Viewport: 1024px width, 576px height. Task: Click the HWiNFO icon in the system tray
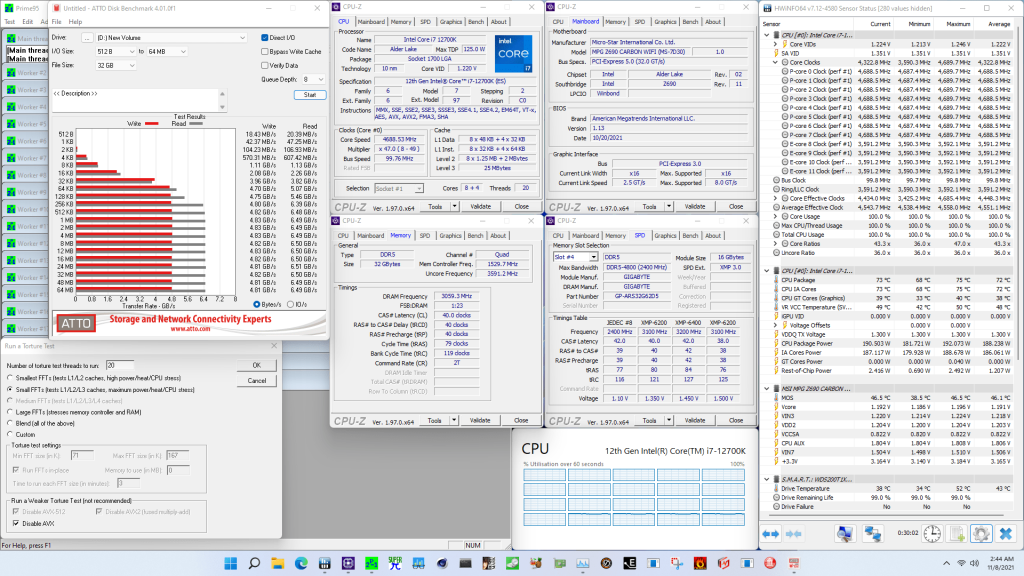click(x=795, y=562)
